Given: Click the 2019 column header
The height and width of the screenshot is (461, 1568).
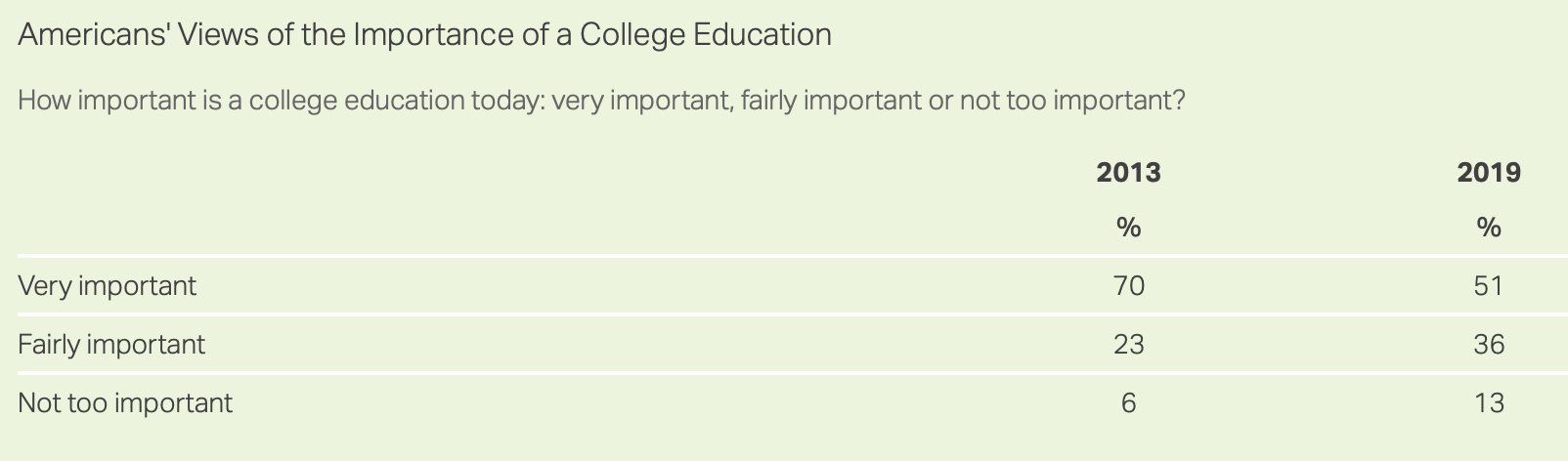Looking at the screenshot, I should pyautogui.click(x=1489, y=173).
